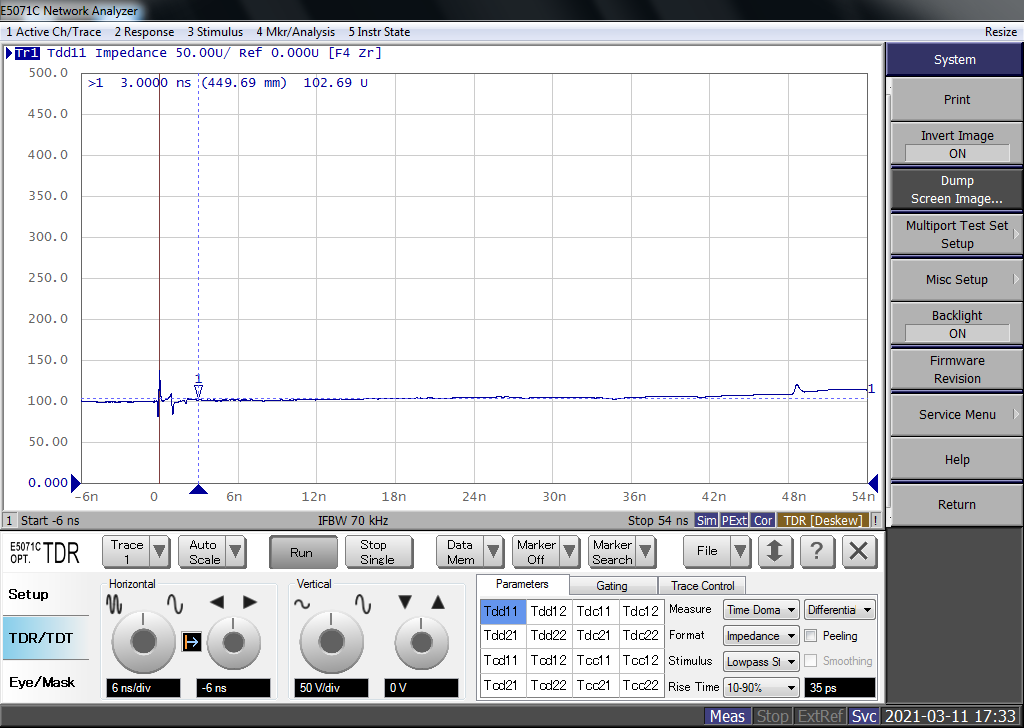Open the Mkr/Analysis menu

click(x=296, y=32)
